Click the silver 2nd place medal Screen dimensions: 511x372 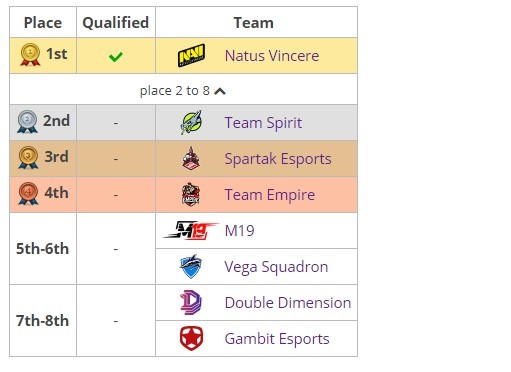[x=27, y=122]
